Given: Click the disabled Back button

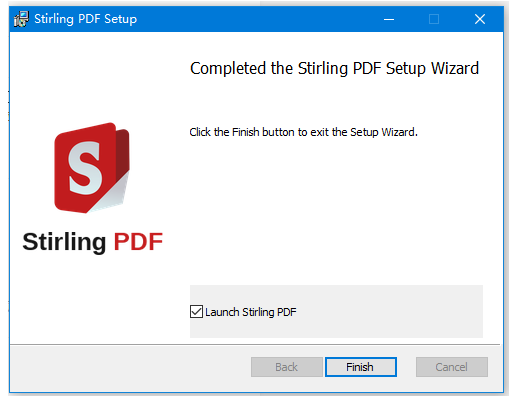Looking at the screenshot, I should coord(286,367).
